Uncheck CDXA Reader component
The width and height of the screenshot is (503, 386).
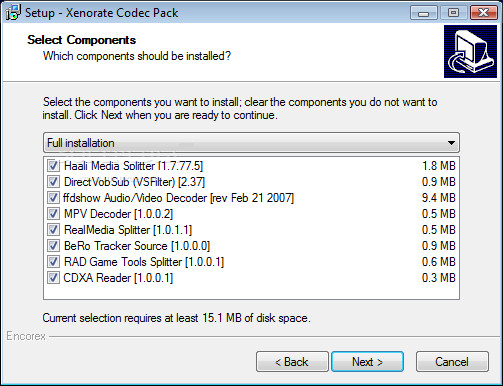53,278
